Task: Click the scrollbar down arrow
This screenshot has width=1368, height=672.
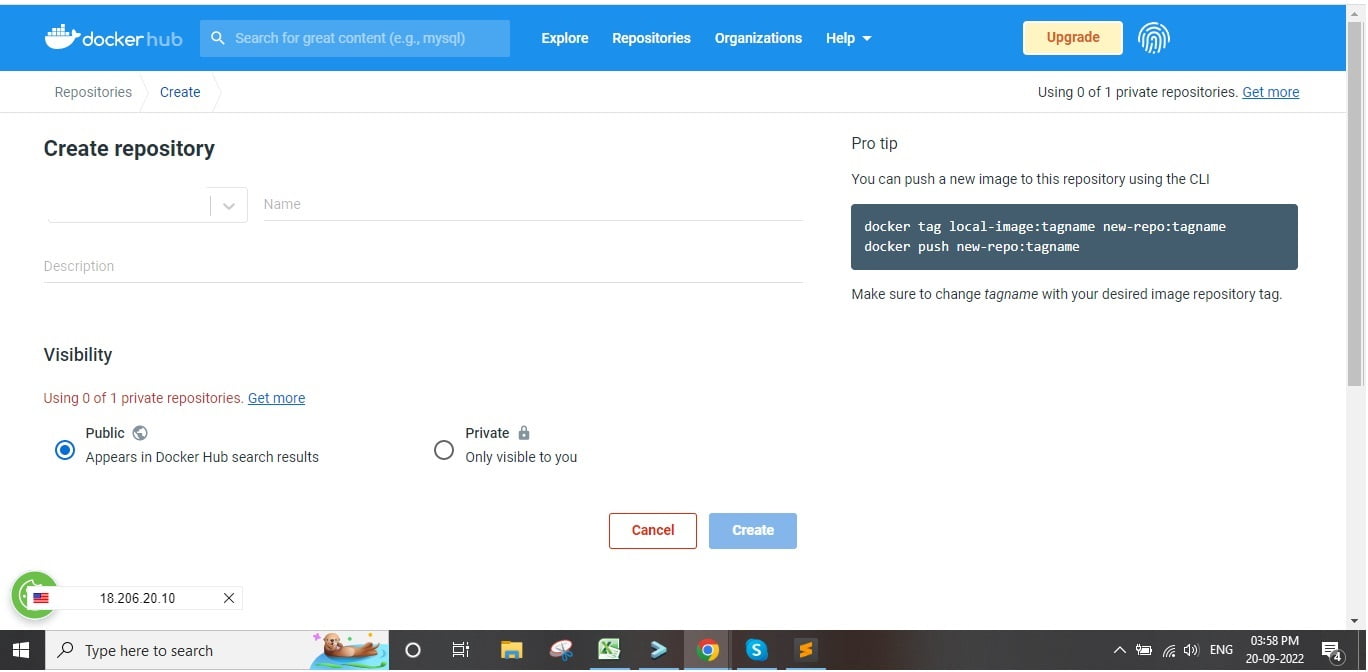Action: 1355,620
